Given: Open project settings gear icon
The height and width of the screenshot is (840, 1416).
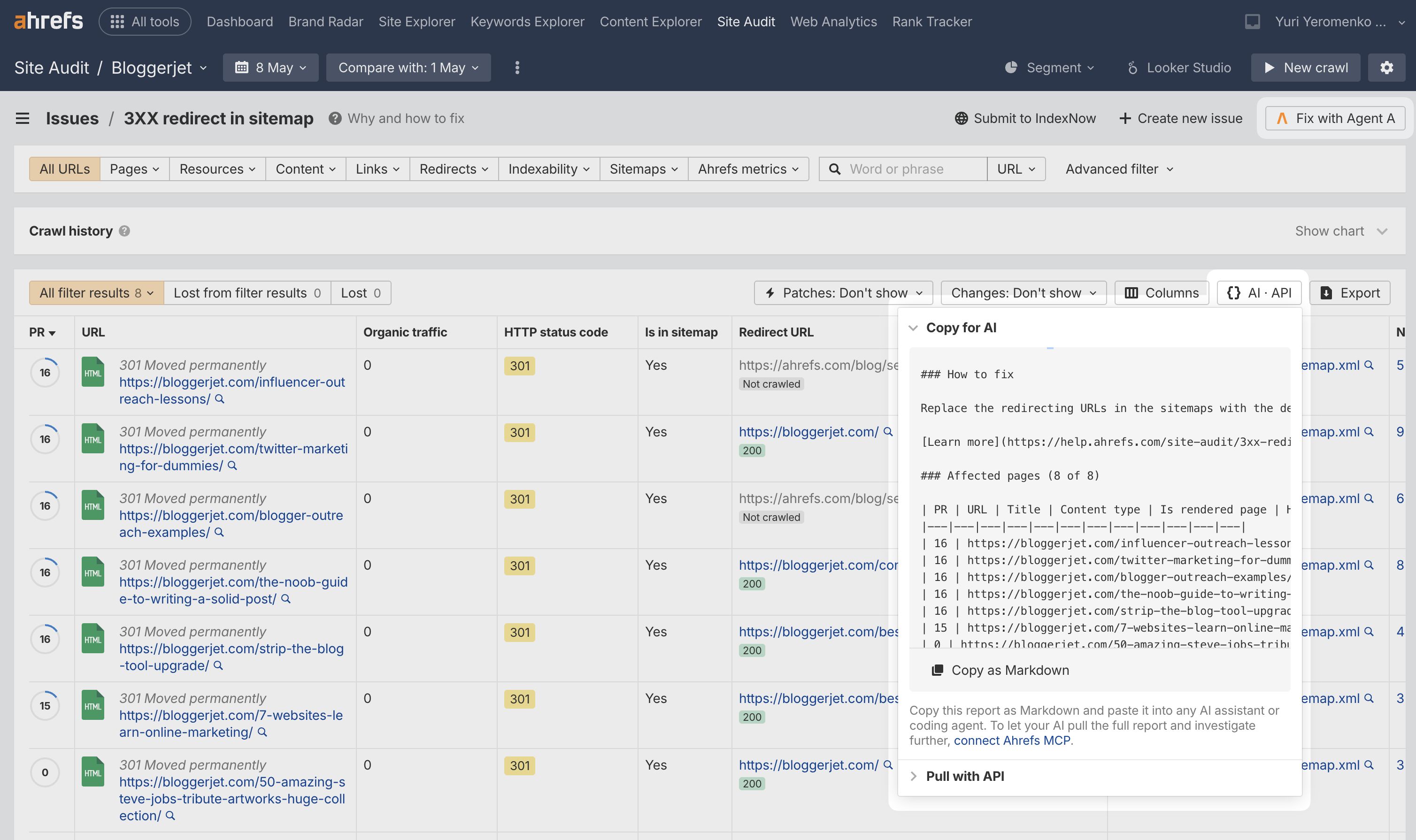Looking at the screenshot, I should 1386,68.
